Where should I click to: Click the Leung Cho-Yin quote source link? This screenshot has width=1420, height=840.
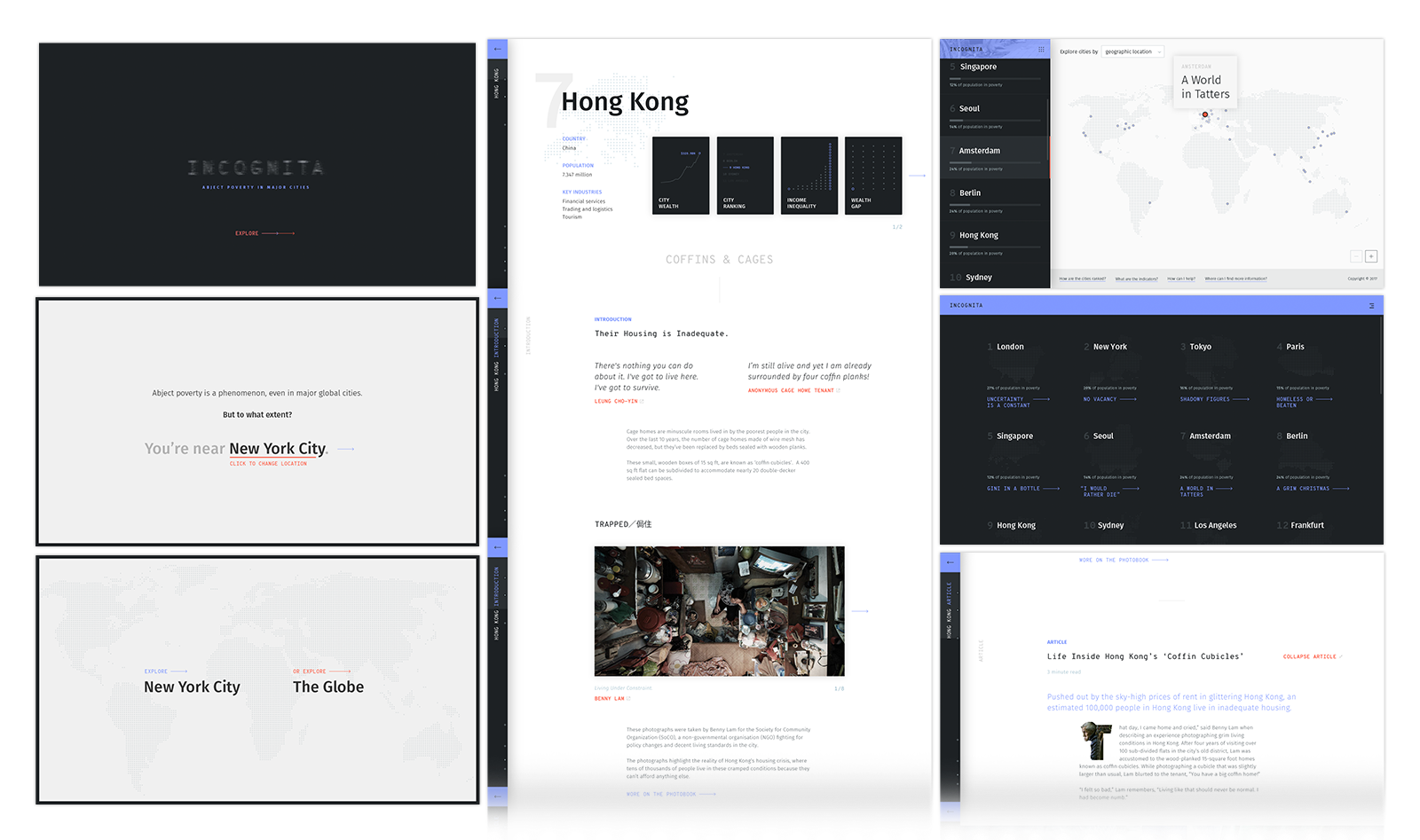click(x=619, y=401)
